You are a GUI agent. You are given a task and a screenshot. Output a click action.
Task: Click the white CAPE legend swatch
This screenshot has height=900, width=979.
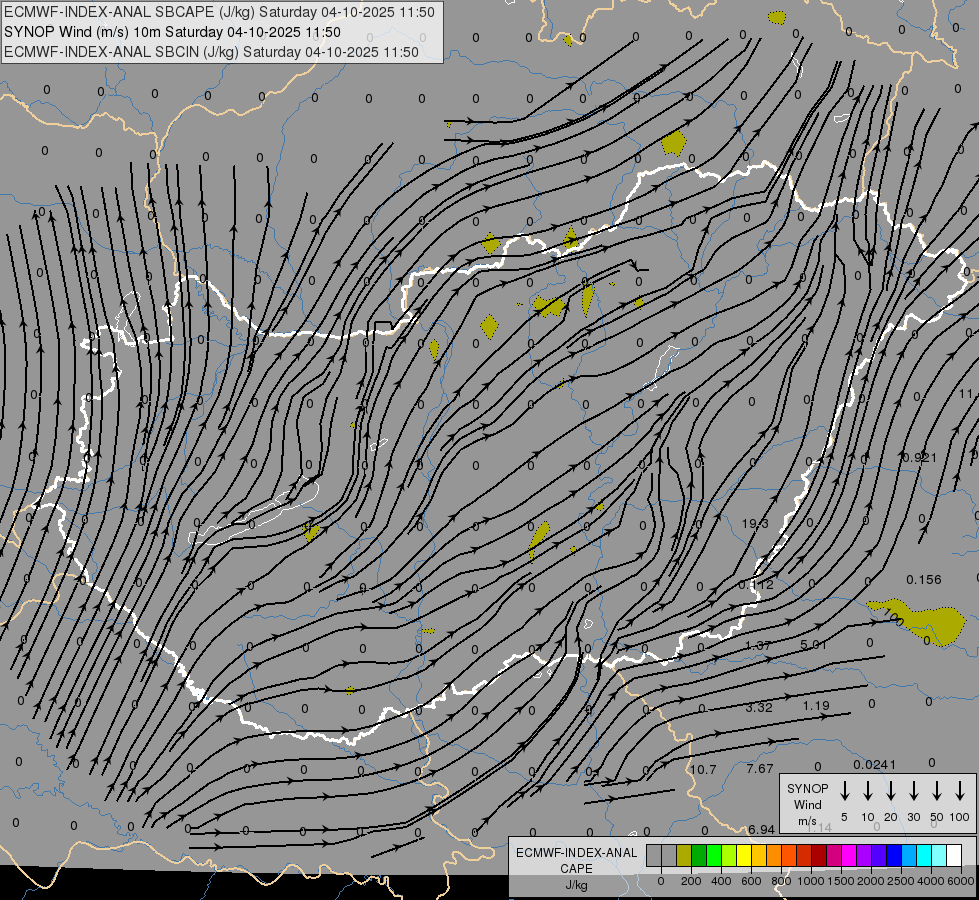pos(954,855)
